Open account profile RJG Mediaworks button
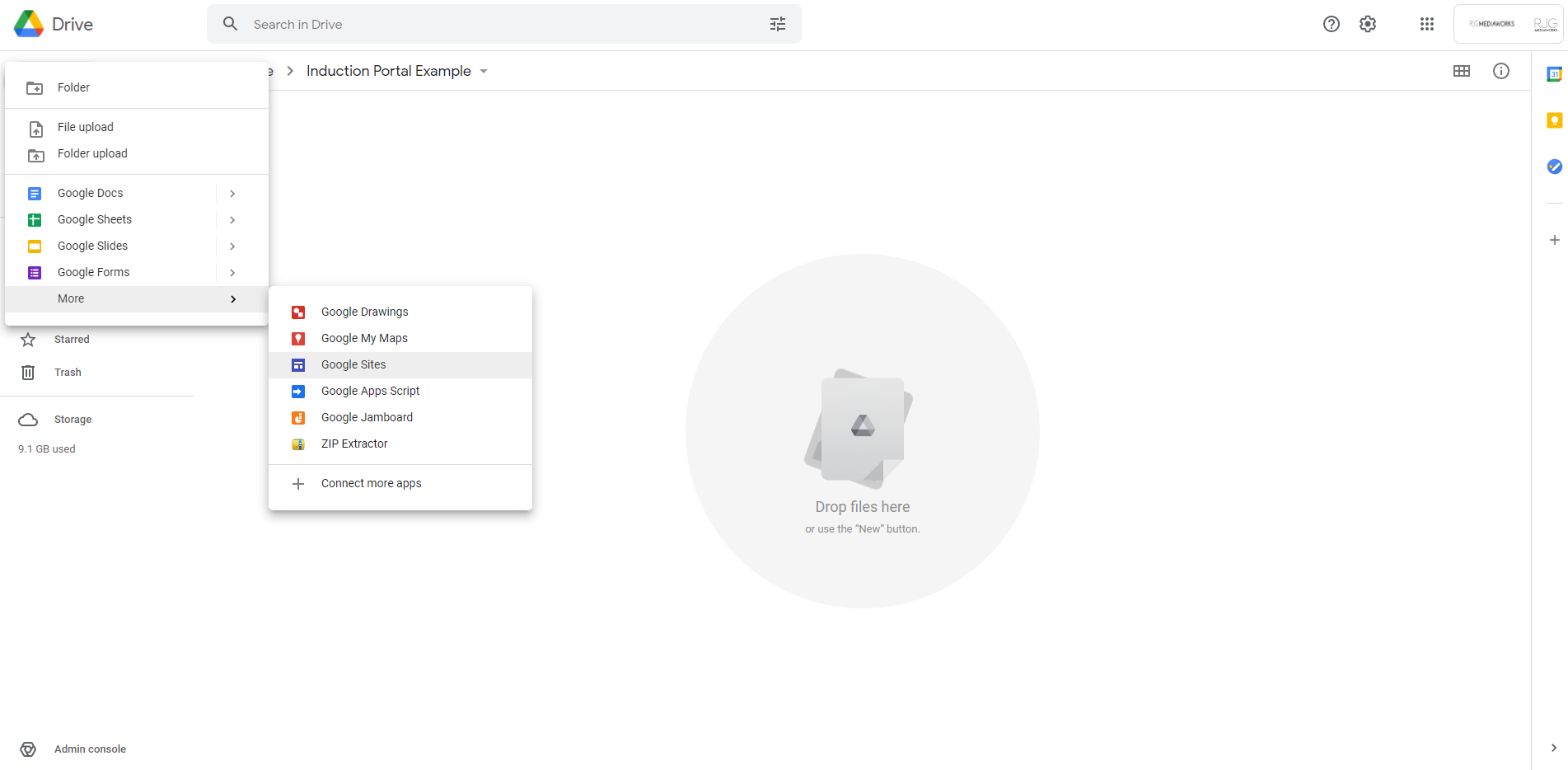The image size is (1568, 770). coord(1508,24)
